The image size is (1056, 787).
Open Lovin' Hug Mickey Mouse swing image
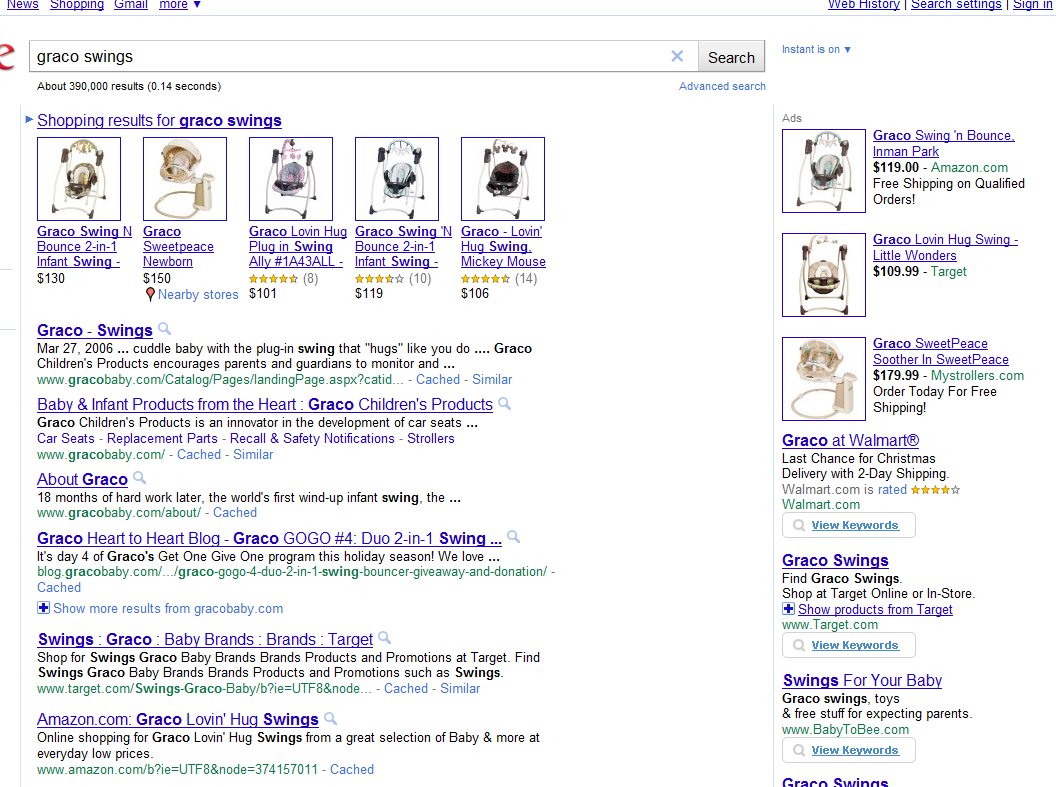point(503,179)
